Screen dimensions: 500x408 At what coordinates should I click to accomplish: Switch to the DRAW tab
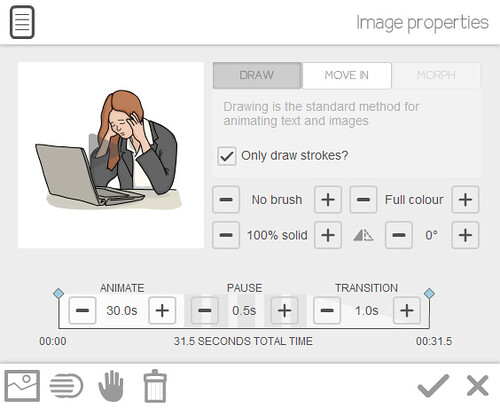click(257, 75)
